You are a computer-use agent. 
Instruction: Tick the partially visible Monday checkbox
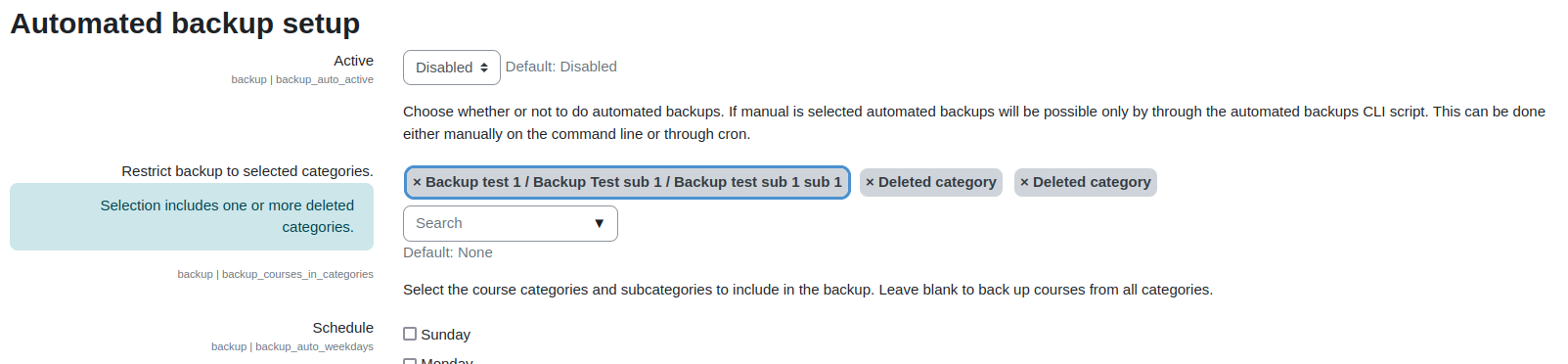pyautogui.click(x=410, y=361)
